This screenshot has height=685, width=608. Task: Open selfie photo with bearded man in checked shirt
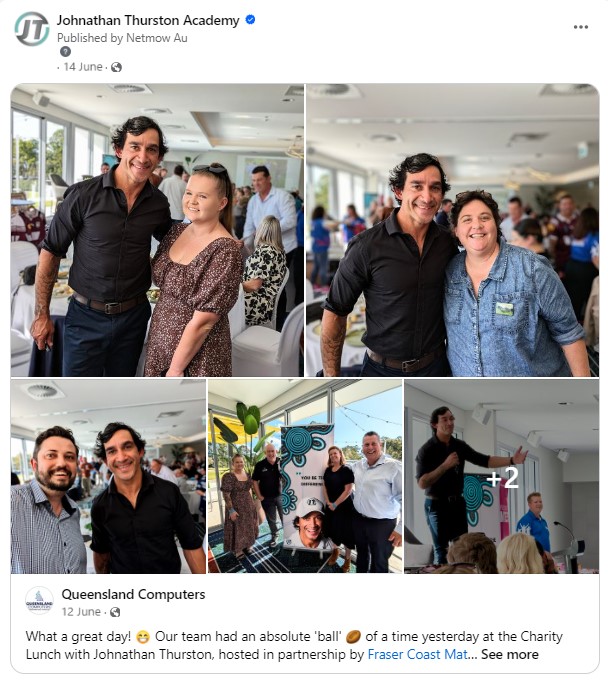point(108,476)
